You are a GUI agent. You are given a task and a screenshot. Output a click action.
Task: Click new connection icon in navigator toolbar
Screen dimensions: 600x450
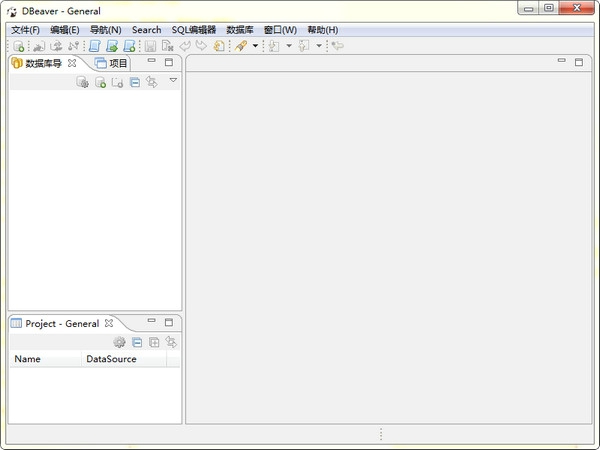(100, 82)
